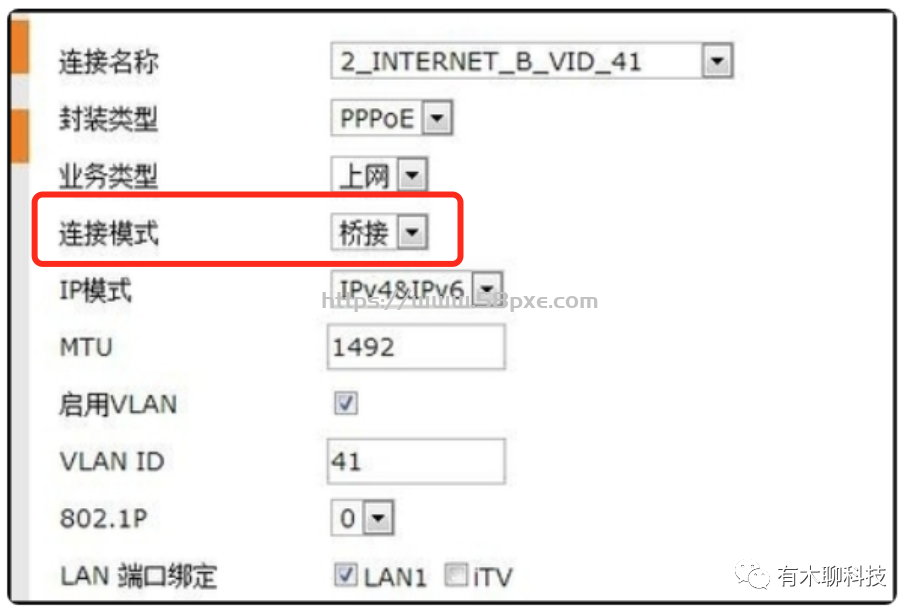Open the 802.1P priority dropdown
Image resolution: width=916 pixels, height=616 pixels.
[379, 518]
